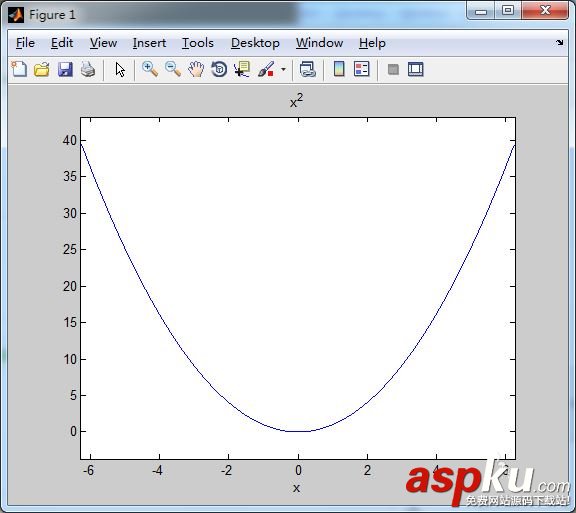Image resolution: width=576 pixels, height=513 pixels.
Task: Dock the figure using the corner arrow
Action: coord(559,43)
